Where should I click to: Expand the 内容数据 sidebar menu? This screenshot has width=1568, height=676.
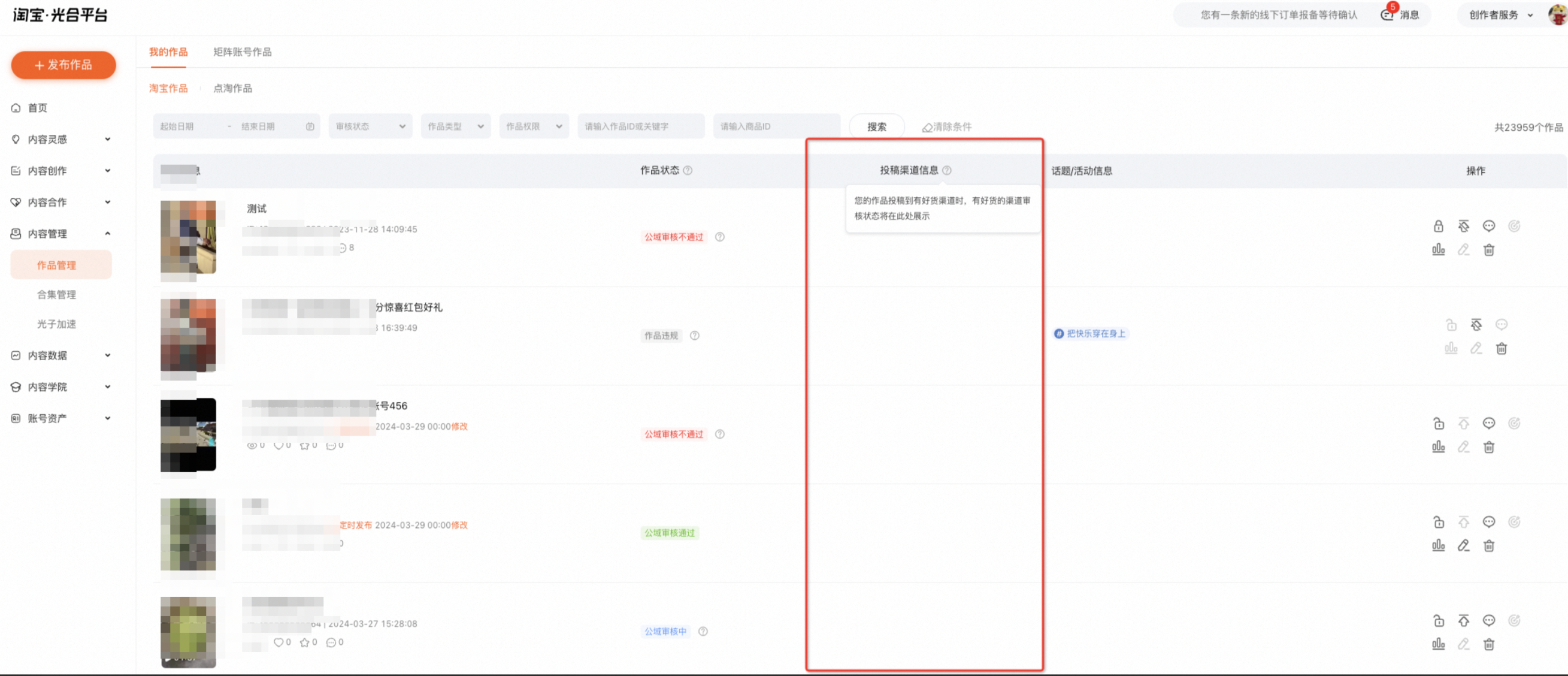(x=61, y=355)
